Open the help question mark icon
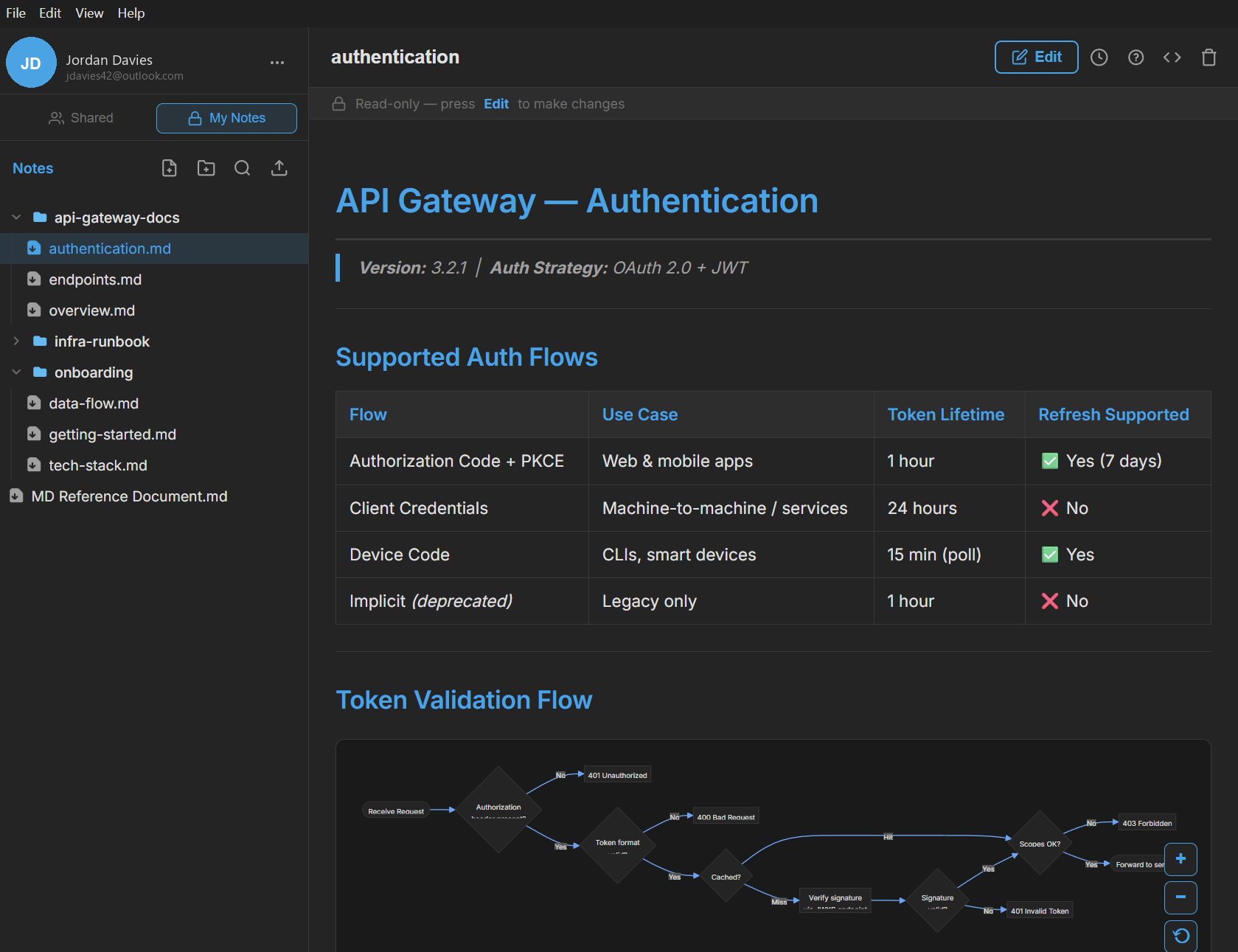Screen dimensions: 1238x952 1136,58
